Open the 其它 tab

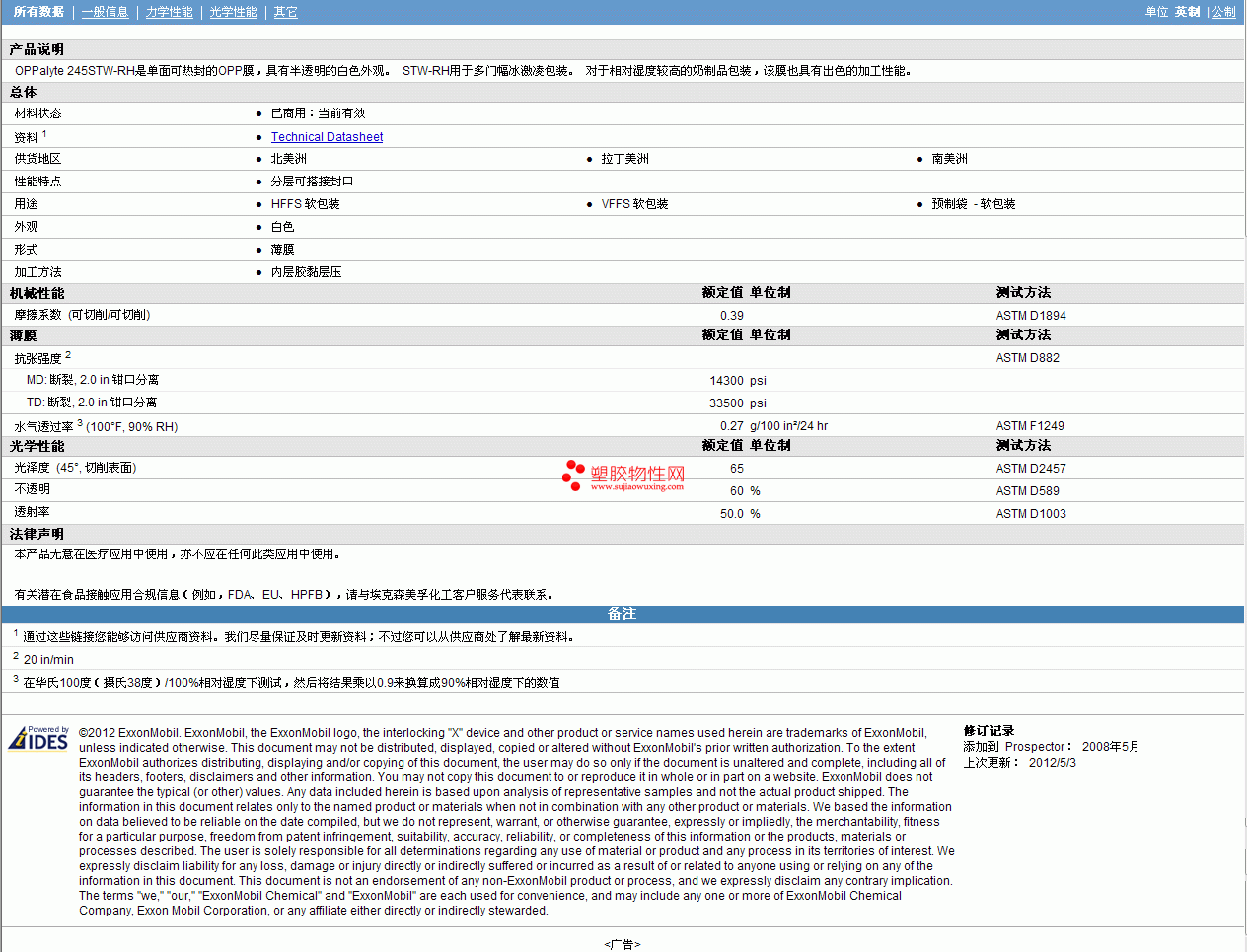click(285, 12)
